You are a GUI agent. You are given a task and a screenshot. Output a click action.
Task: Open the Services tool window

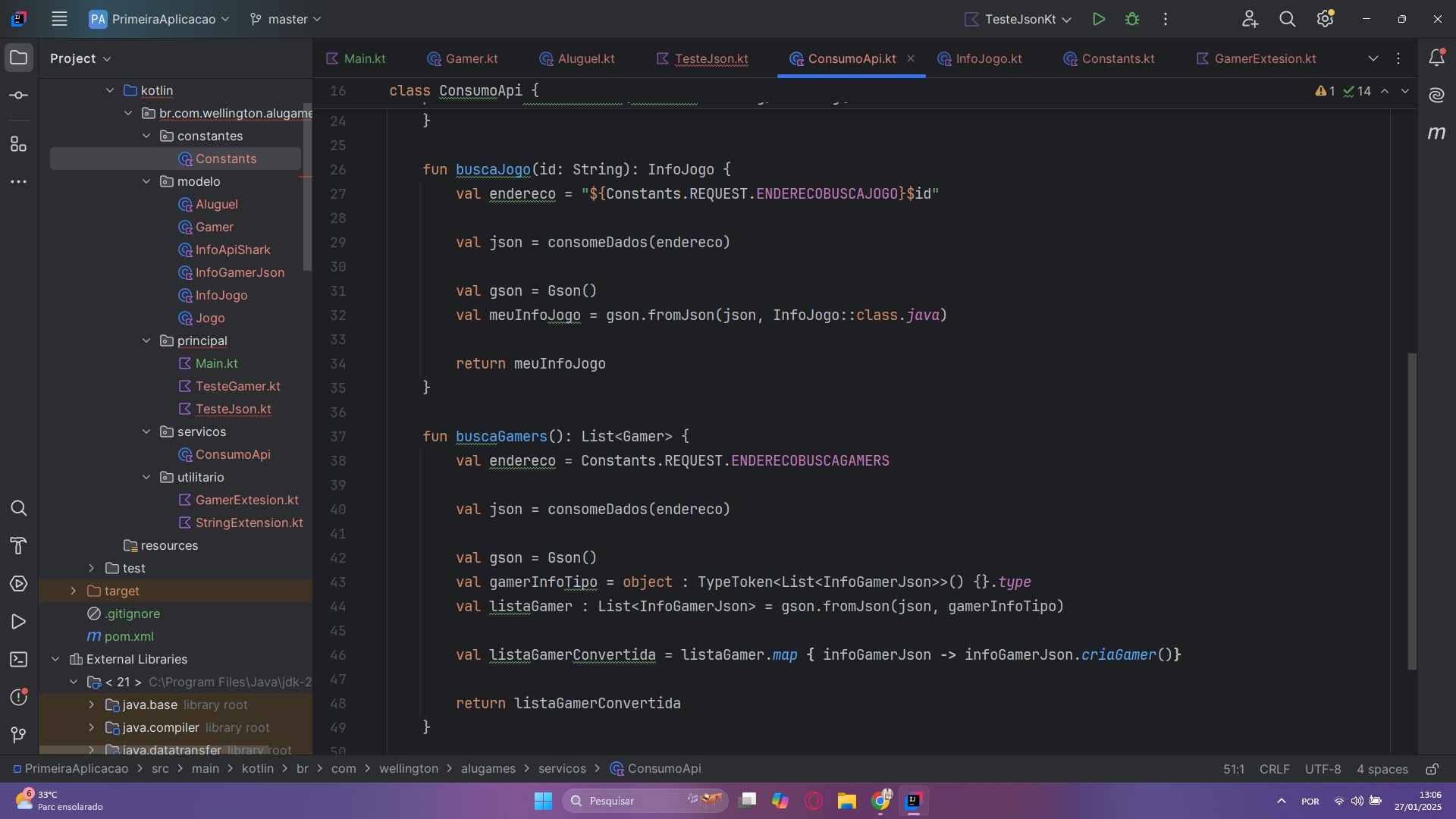coord(19,584)
